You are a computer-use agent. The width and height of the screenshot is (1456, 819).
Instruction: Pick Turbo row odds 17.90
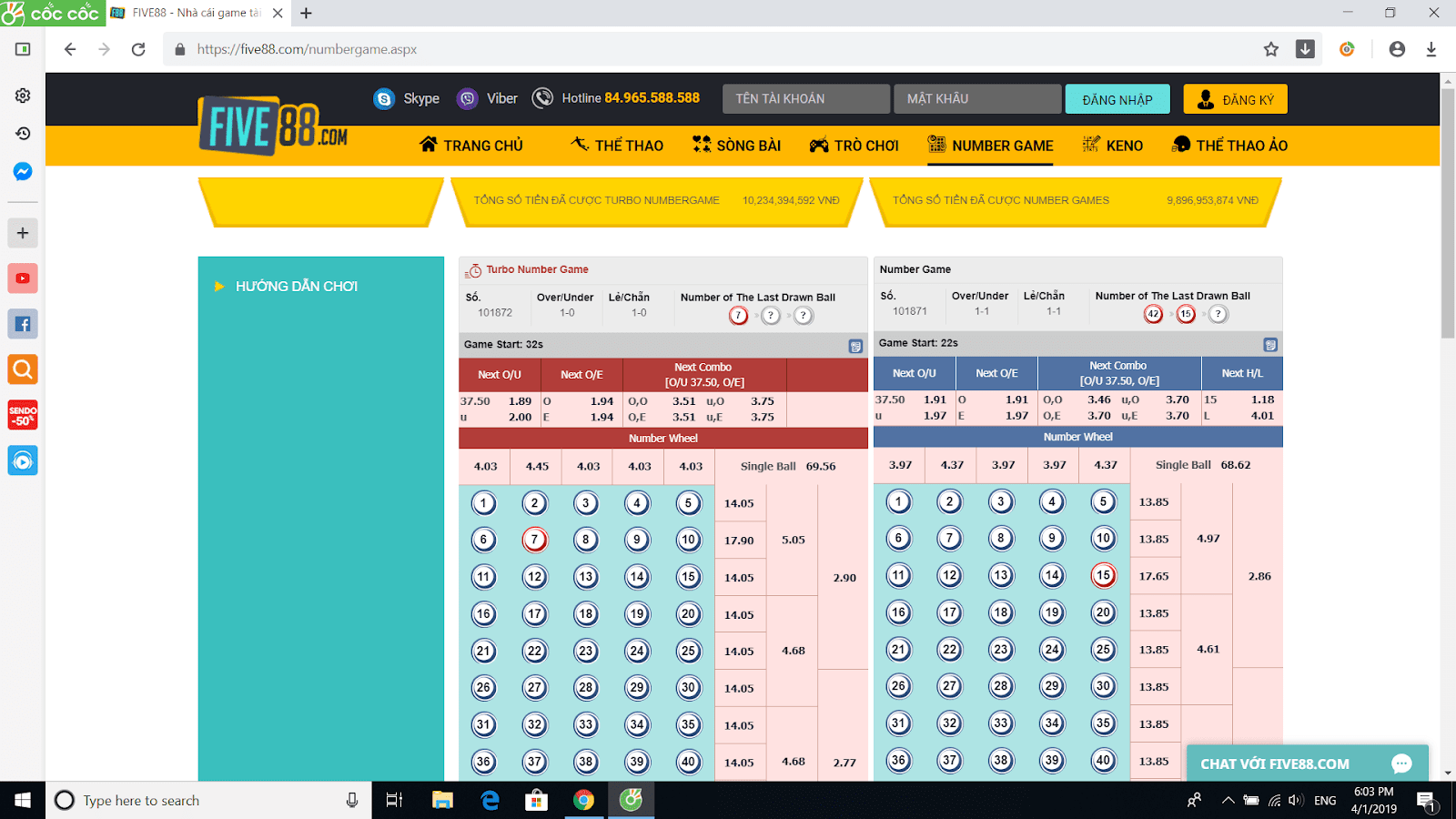pos(739,540)
